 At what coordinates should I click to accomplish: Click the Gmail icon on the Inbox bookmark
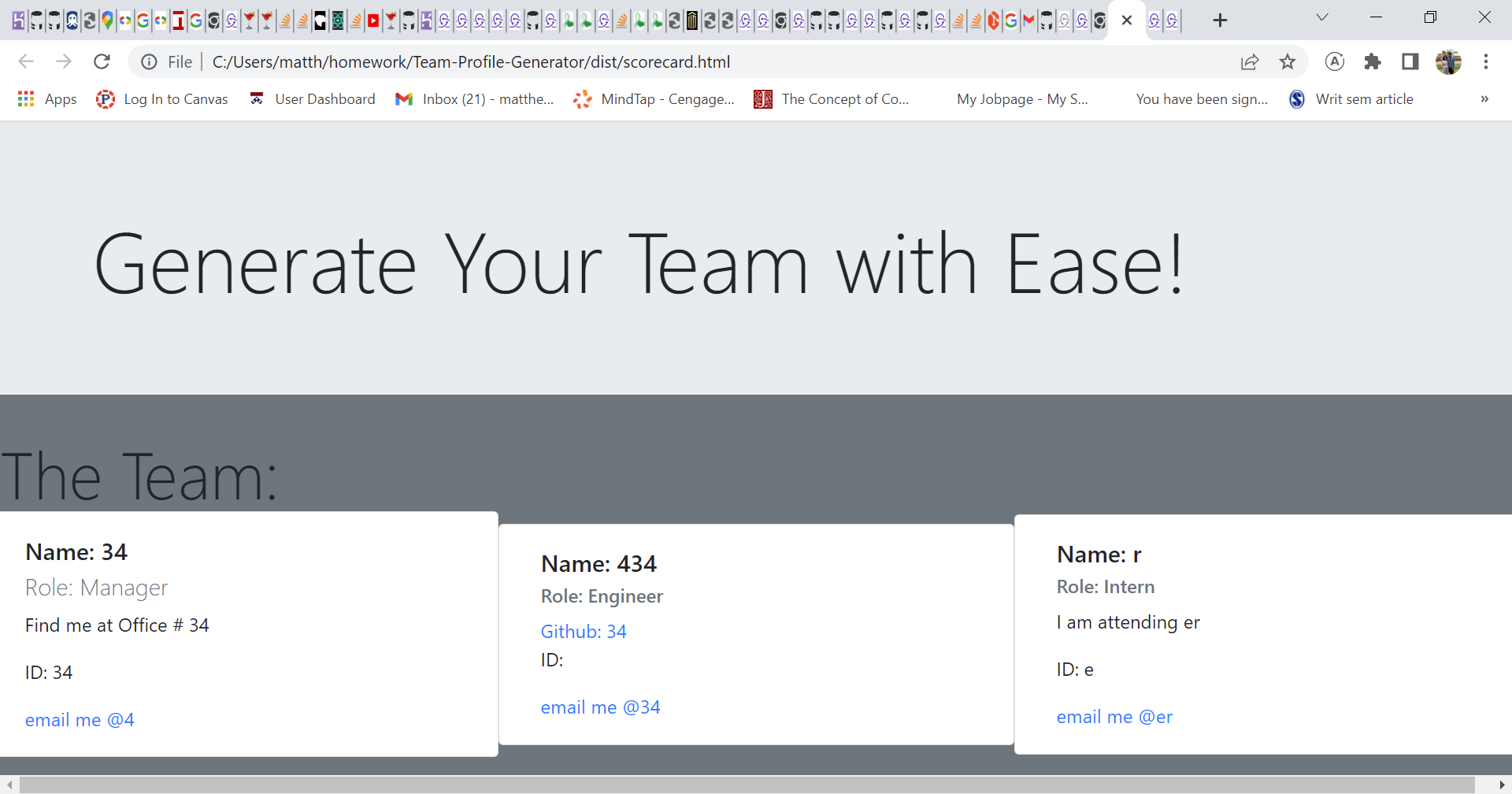point(405,98)
